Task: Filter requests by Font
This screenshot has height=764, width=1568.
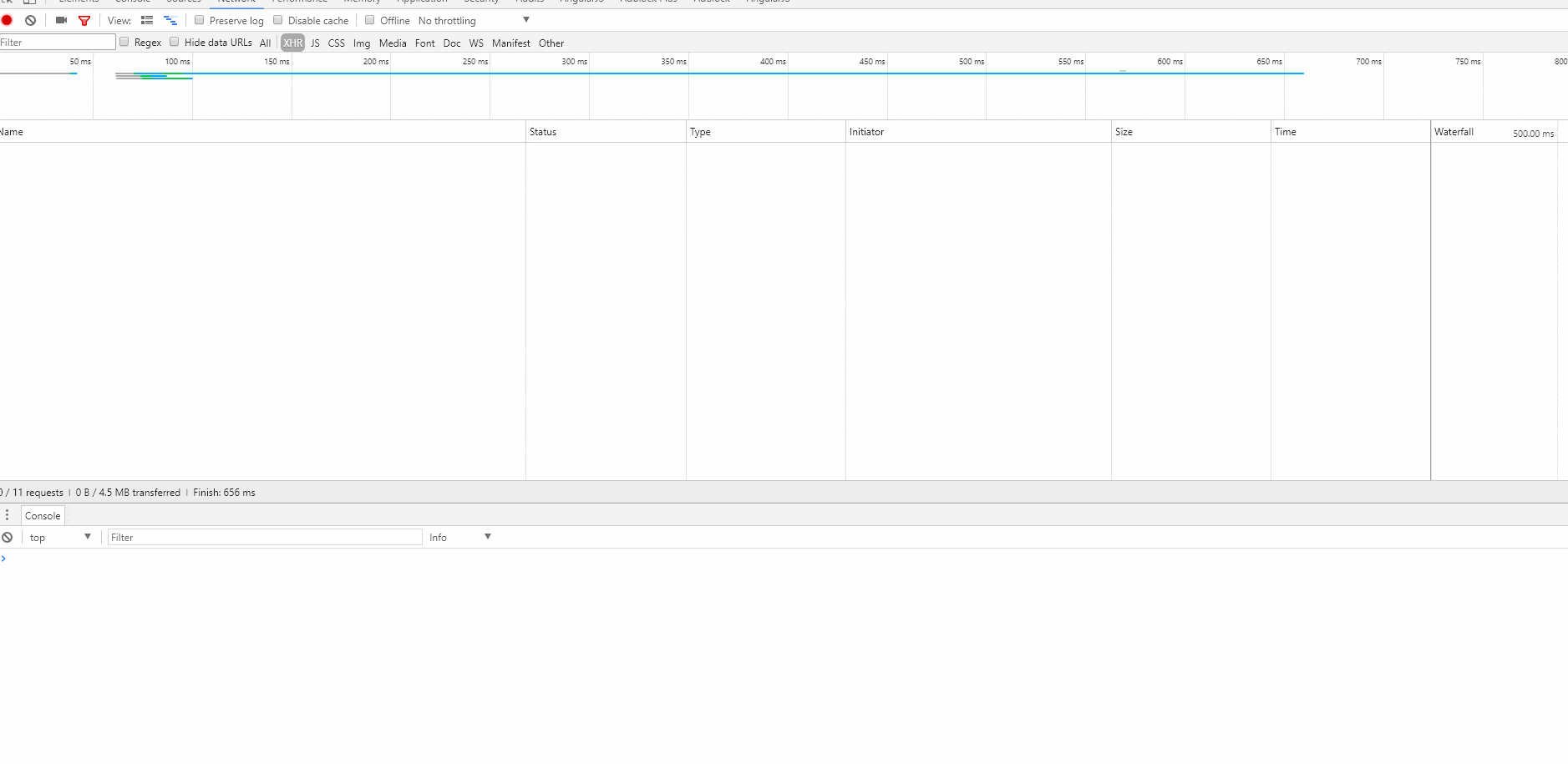Action: tap(425, 43)
